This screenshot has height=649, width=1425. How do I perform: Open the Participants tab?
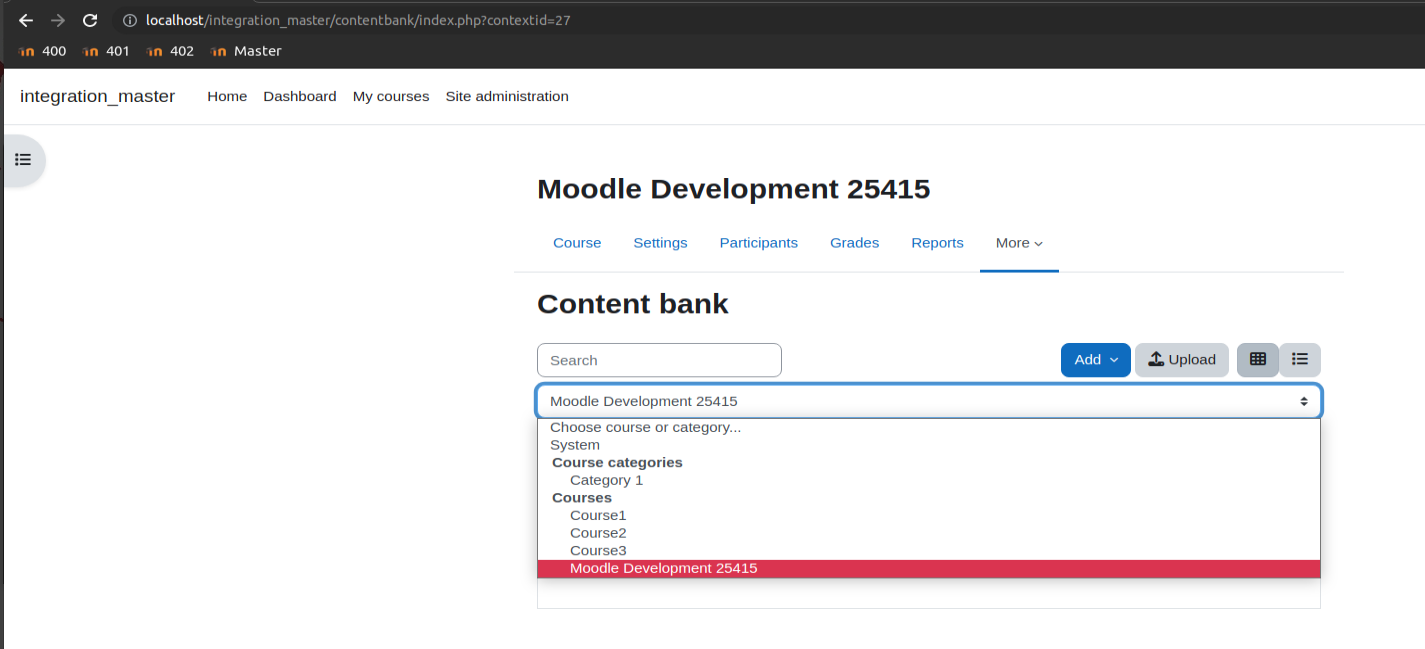pos(759,243)
